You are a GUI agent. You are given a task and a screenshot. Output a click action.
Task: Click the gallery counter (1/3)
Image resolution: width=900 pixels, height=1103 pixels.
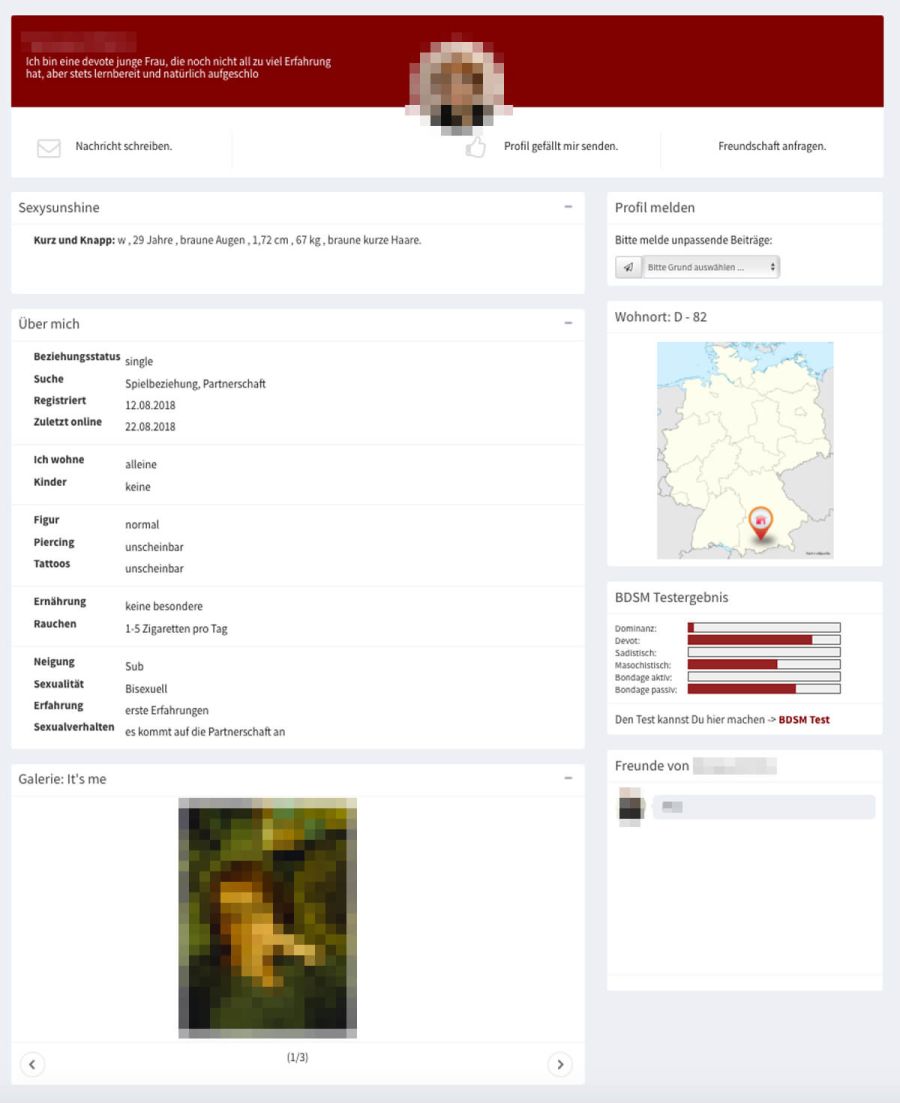tap(298, 1057)
